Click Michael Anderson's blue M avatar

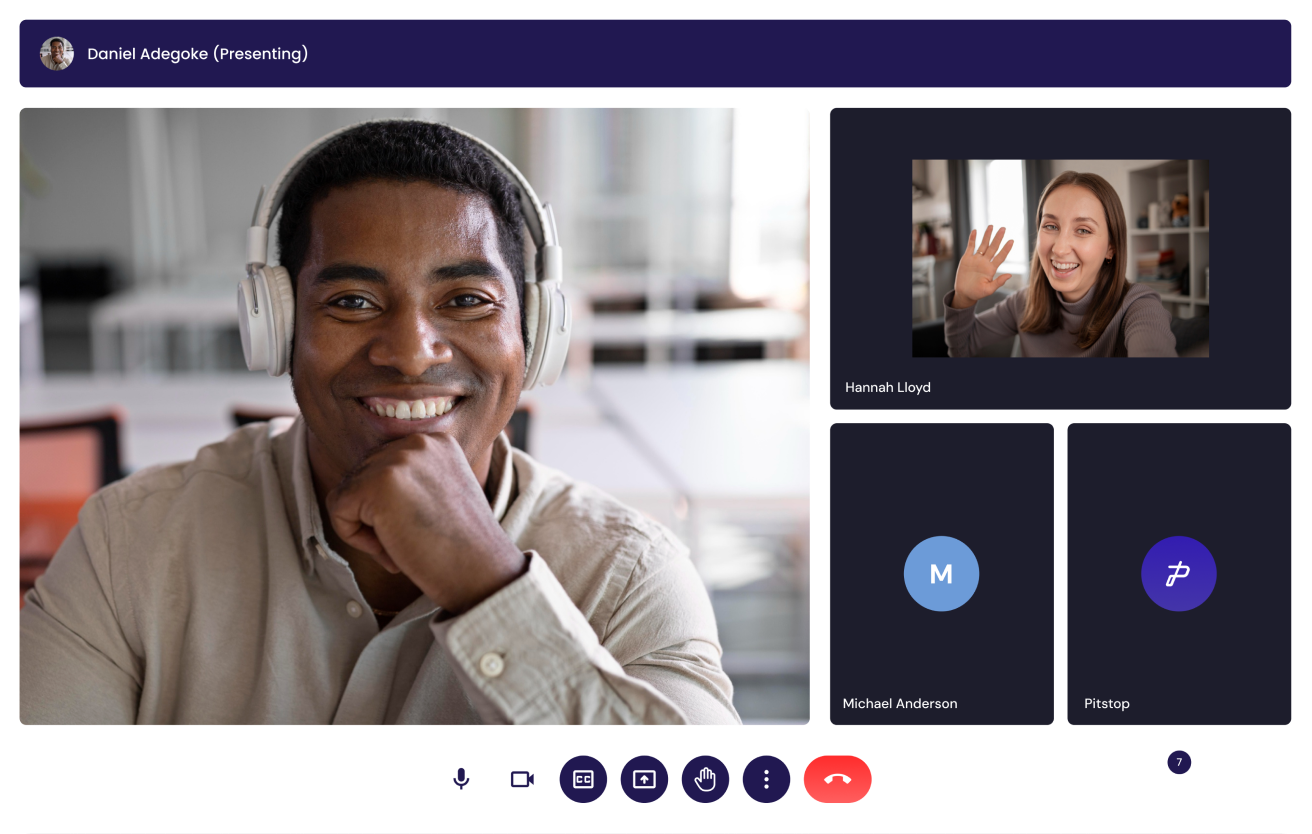(x=941, y=574)
